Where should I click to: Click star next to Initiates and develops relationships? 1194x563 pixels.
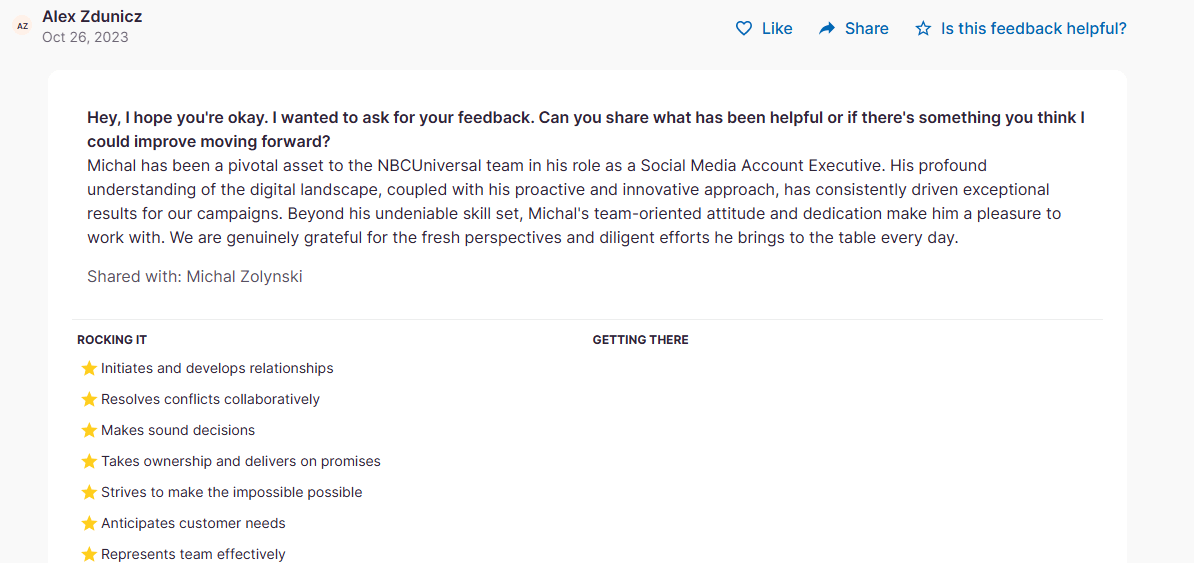click(x=89, y=368)
